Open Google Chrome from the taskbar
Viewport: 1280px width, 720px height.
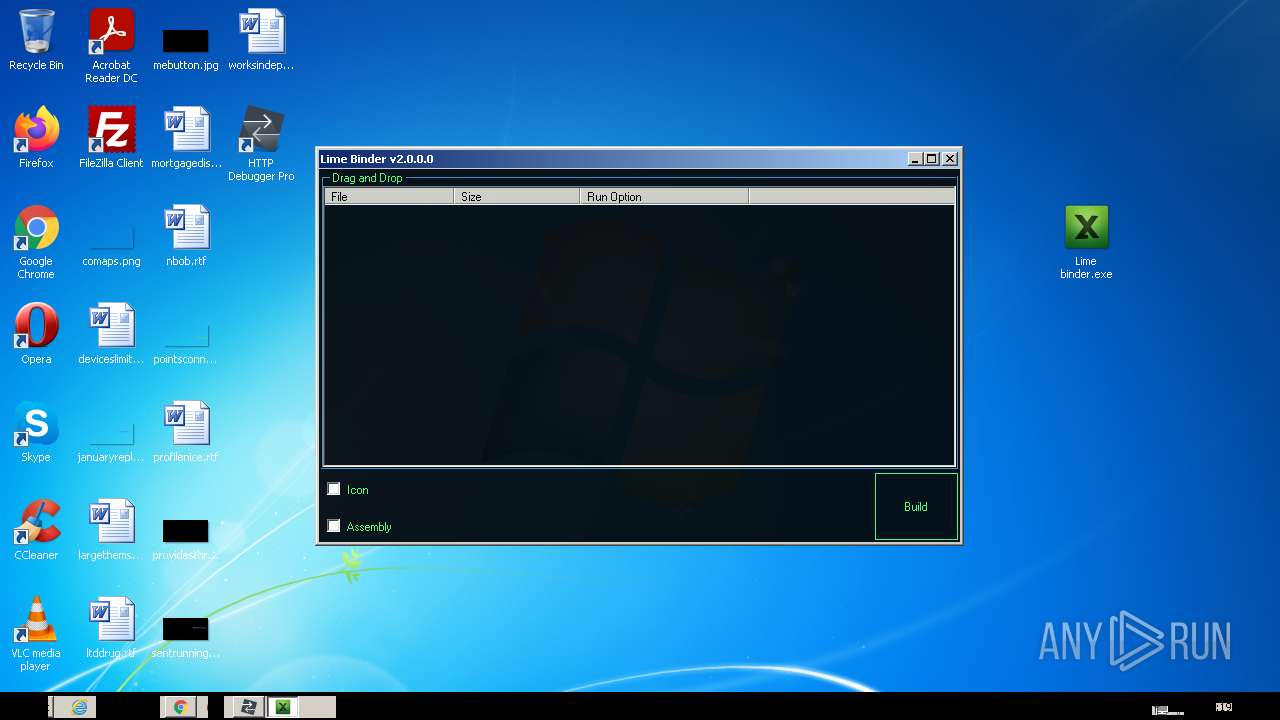tap(180, 707)
